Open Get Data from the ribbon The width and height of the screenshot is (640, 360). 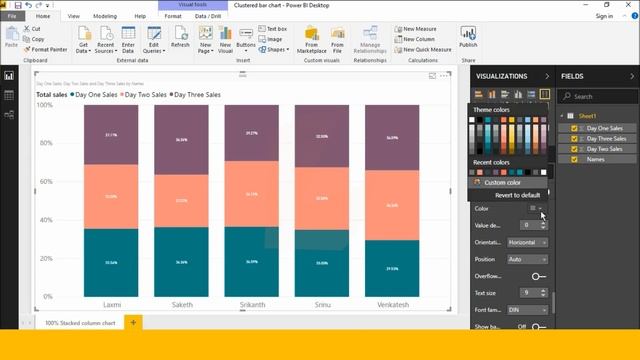[x=83, y=40]
